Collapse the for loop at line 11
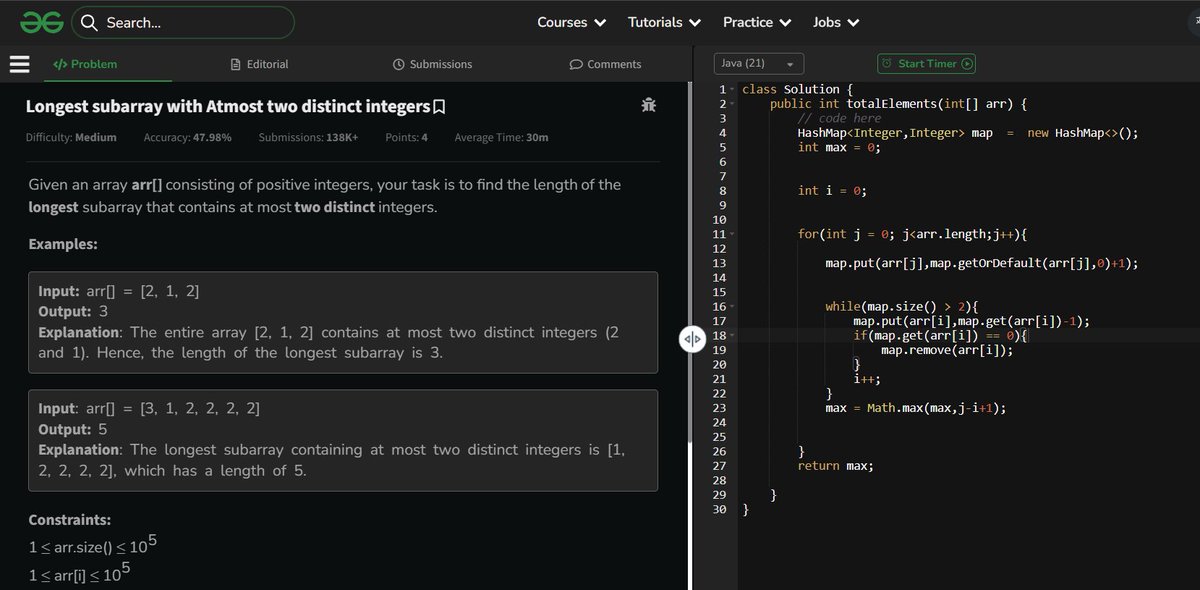The width and height of the screenshot is (1200, 590). (x=733, y=234)
